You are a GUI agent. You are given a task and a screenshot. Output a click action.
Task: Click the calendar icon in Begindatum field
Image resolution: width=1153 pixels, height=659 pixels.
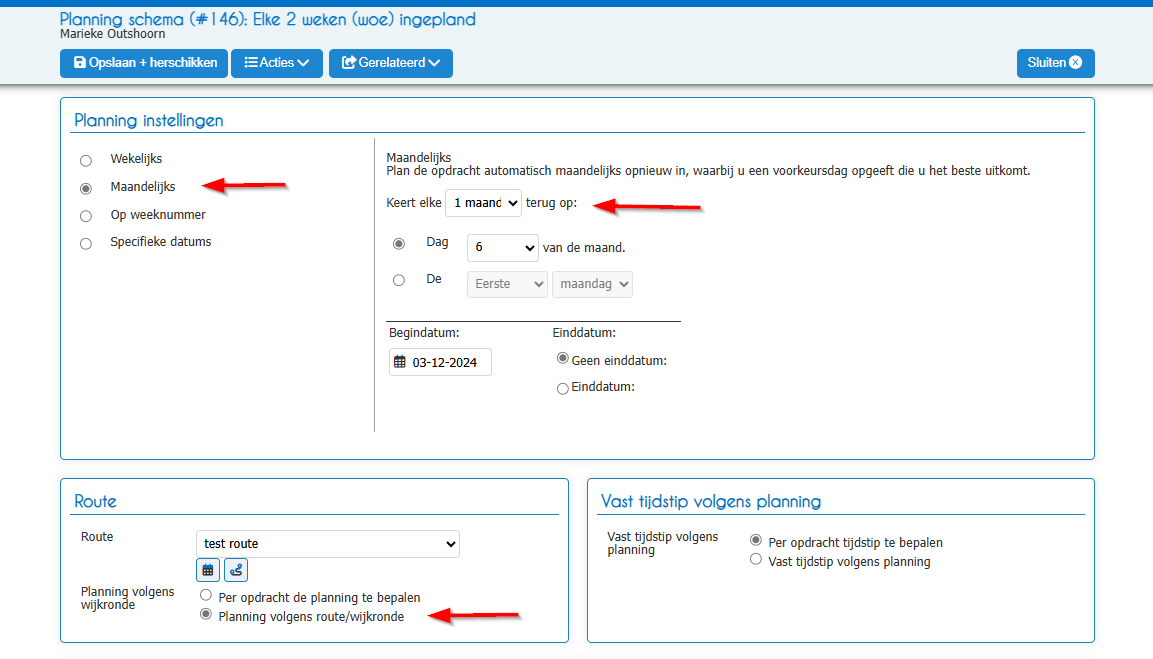400,362
